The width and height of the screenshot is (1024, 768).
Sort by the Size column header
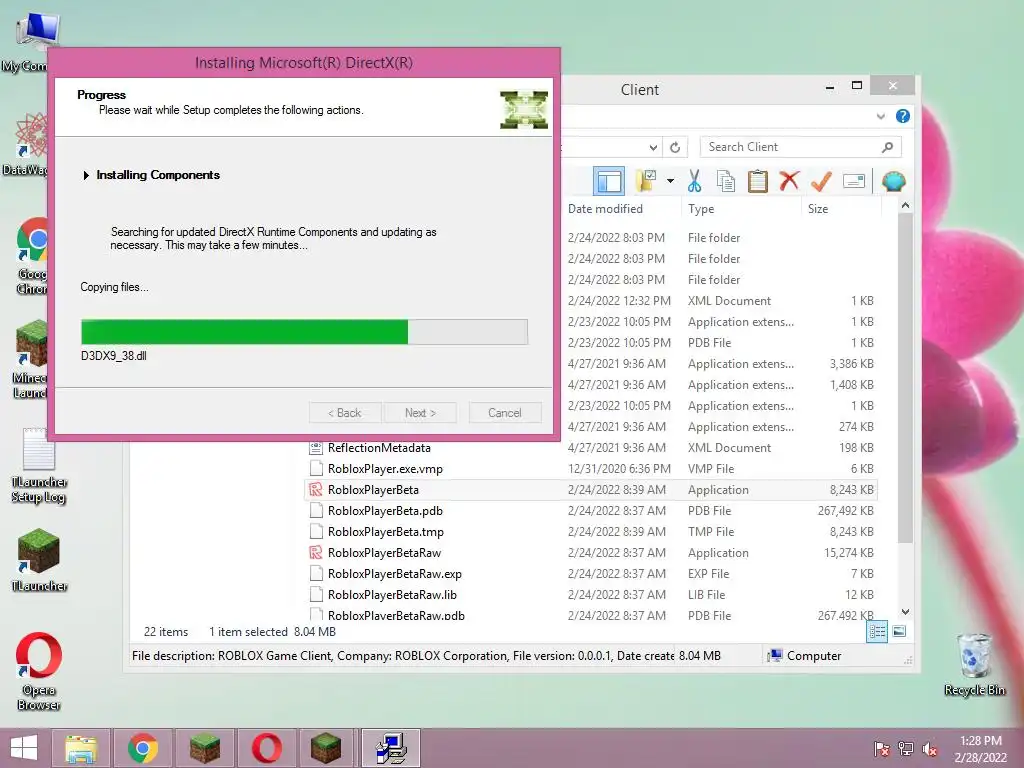click(818, 209)
